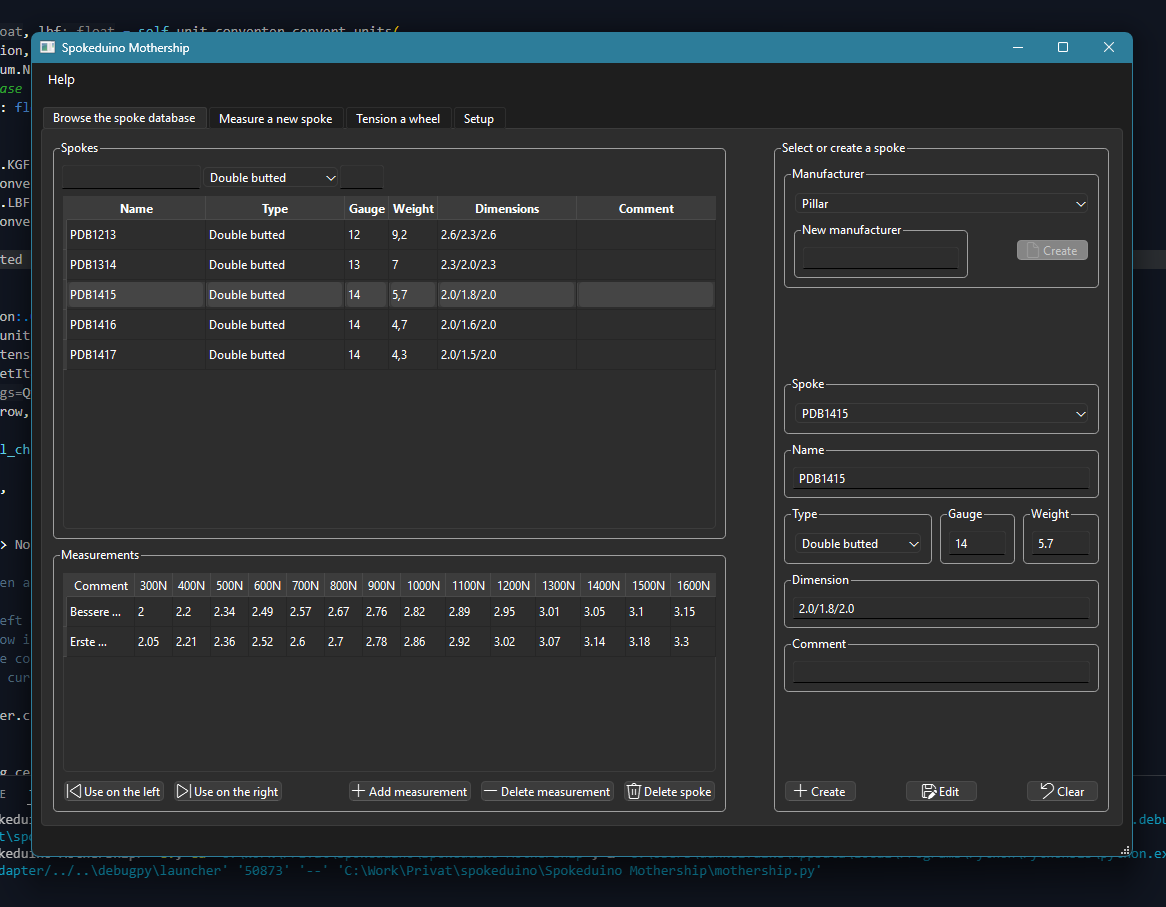
Task: Sort table by Weight column header
Action: pyautogui.click(x=413, y=209)
